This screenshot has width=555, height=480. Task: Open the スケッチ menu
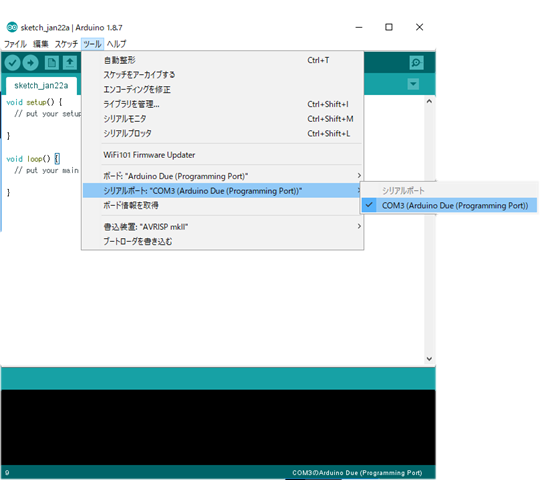66,44
